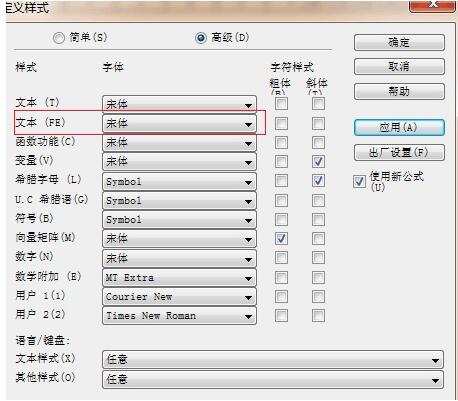Screen dimensions: 458x401
Task: Open the 文本样式(X) language dropdown
Action: 273,360
